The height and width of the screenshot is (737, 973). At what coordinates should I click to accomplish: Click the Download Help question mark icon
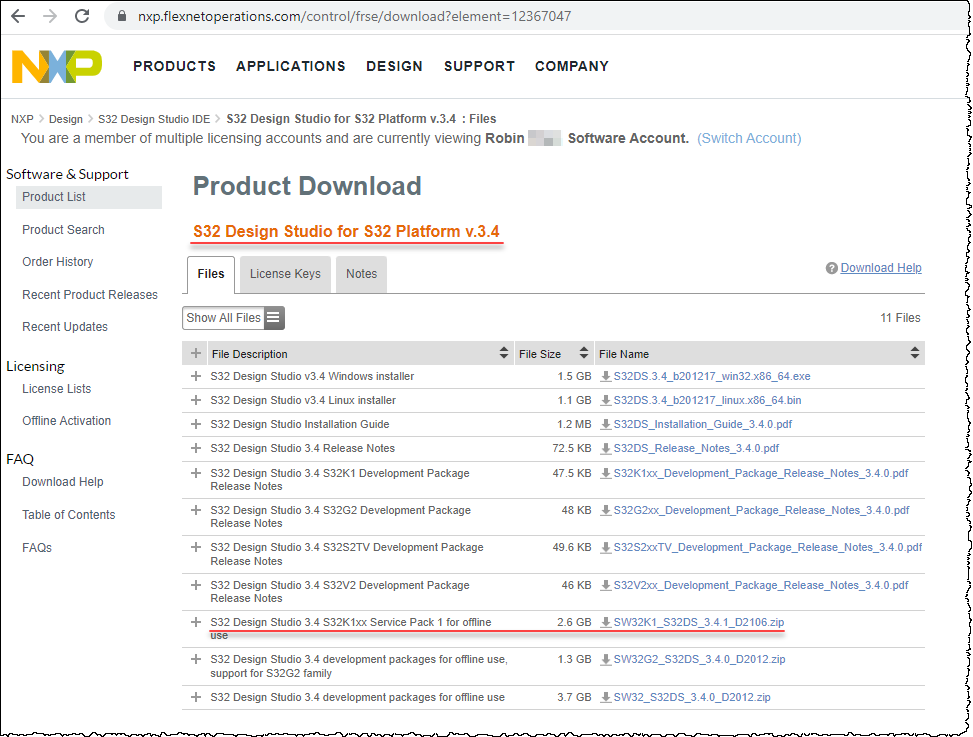pos(832,268)
